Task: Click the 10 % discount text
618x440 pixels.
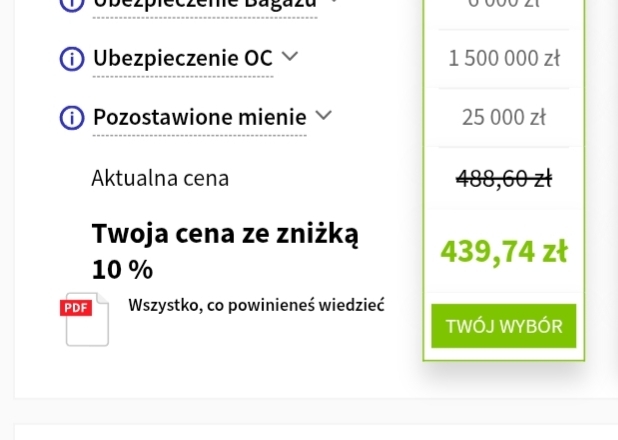Action: pyautogui.click(x=122, y=270)
